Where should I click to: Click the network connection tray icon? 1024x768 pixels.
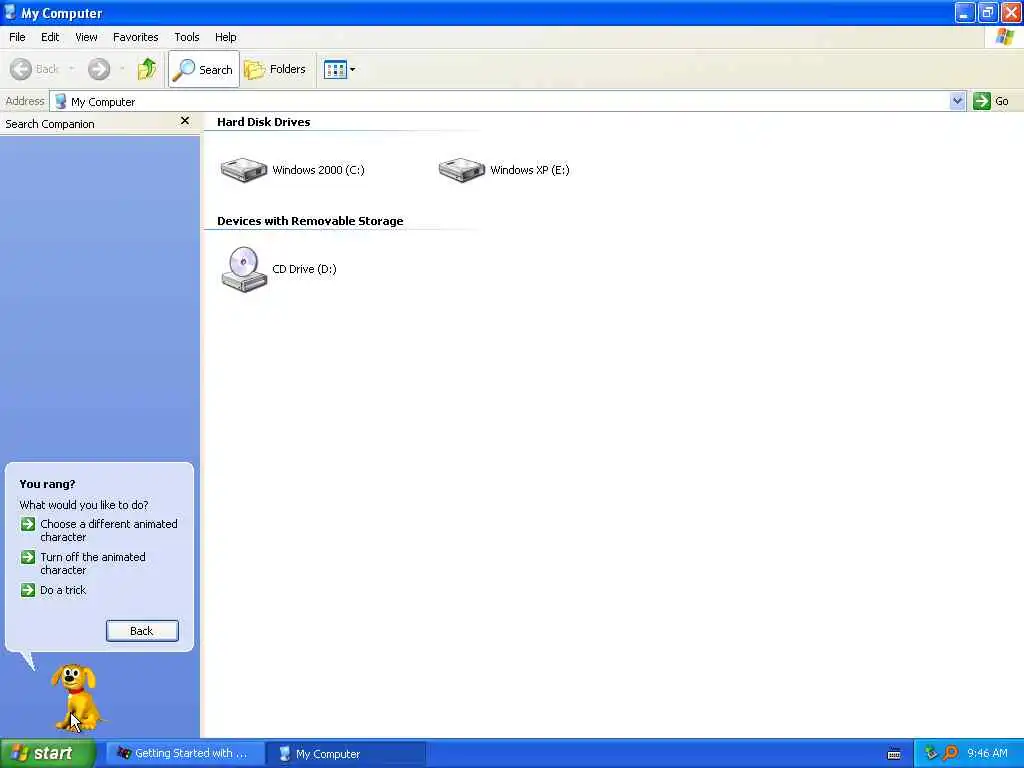click(x=931, y=754)
